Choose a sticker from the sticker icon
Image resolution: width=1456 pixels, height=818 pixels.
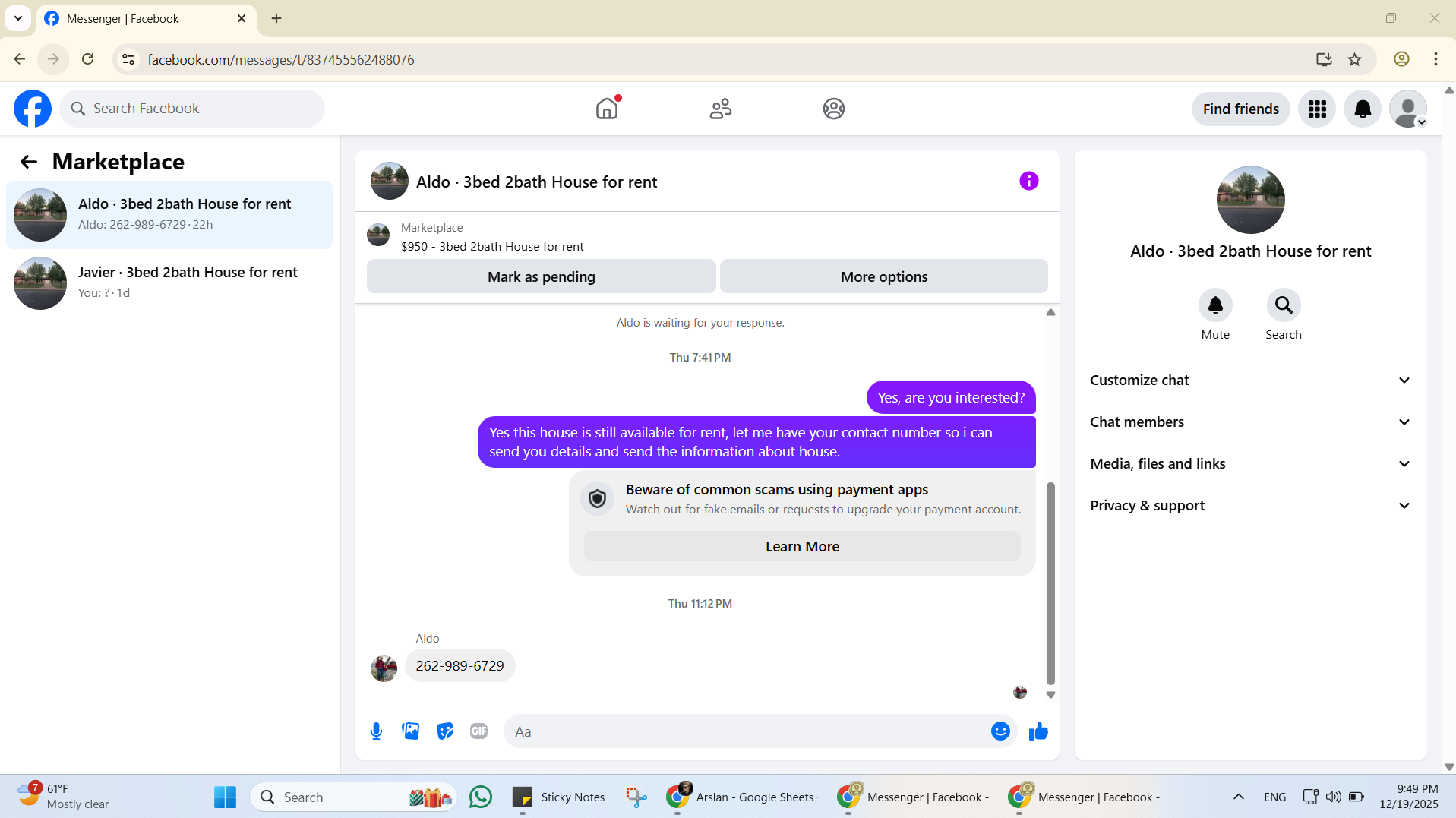click(445, 731)
